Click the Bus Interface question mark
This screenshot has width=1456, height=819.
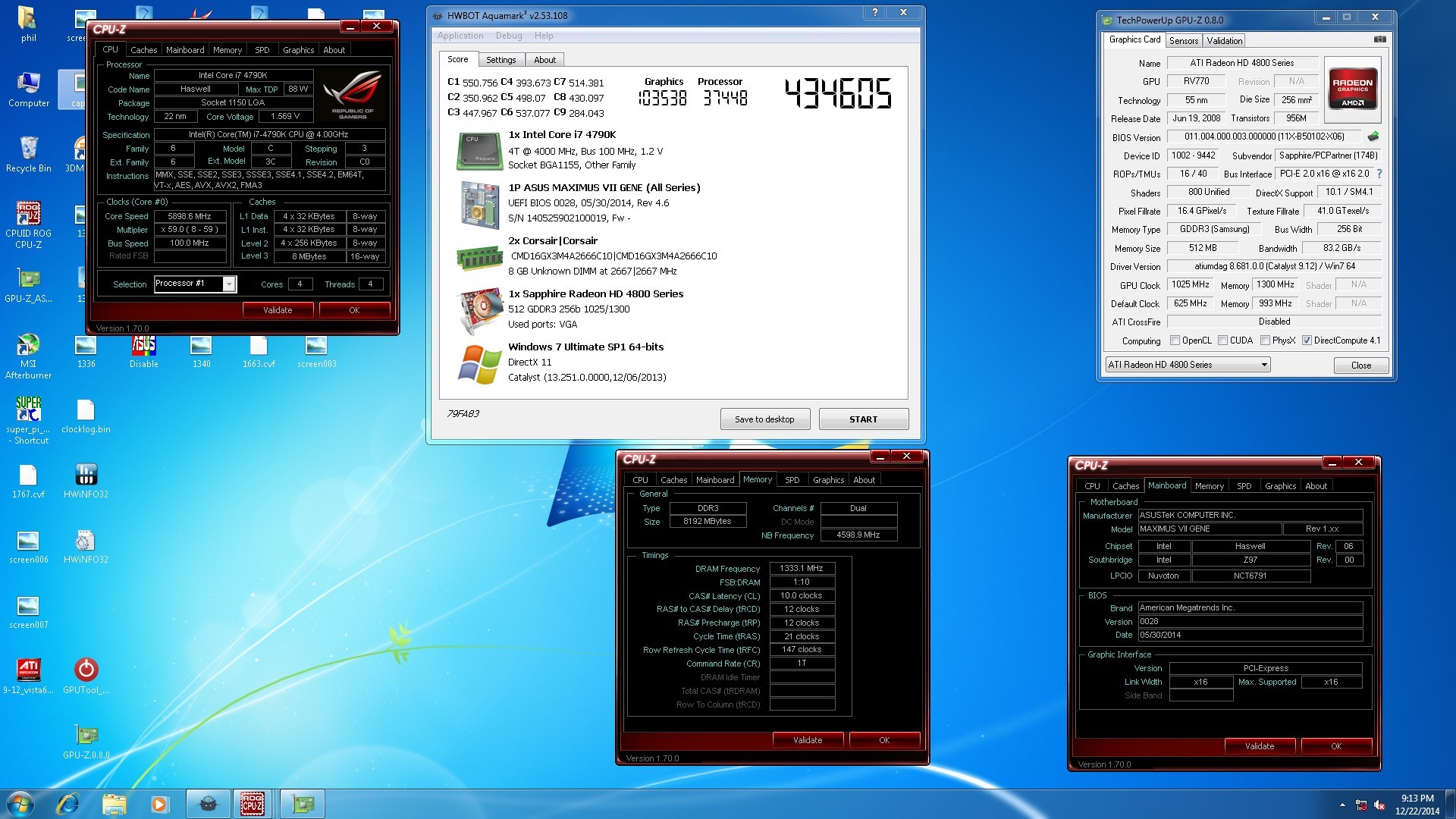coord(1379,174)
